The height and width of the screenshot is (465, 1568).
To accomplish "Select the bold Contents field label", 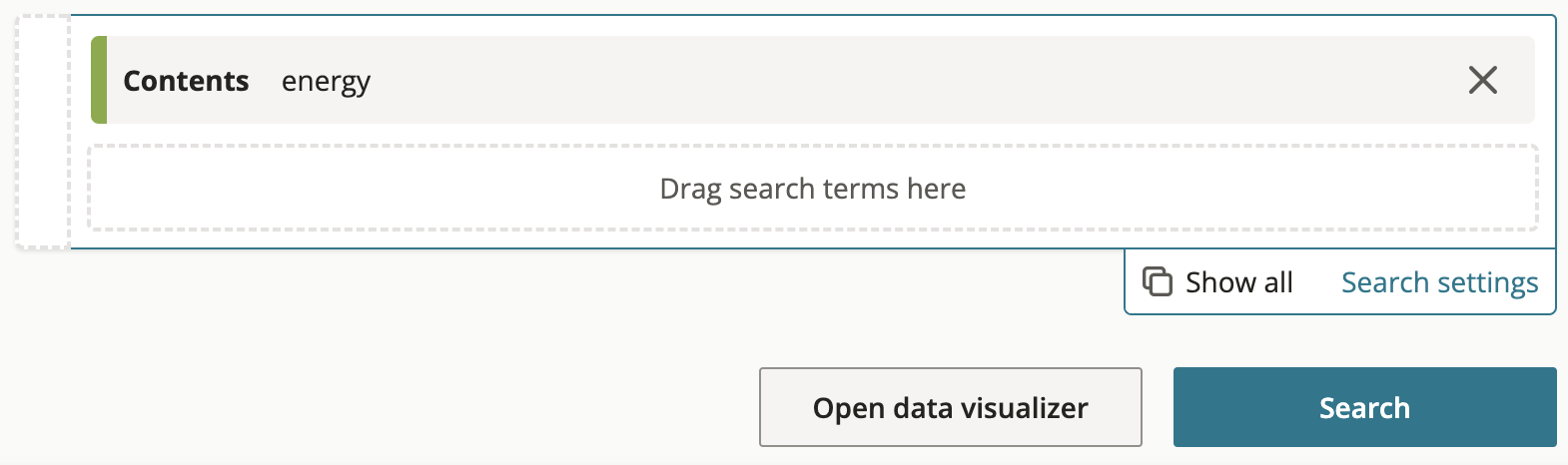I will coord(186,81).
